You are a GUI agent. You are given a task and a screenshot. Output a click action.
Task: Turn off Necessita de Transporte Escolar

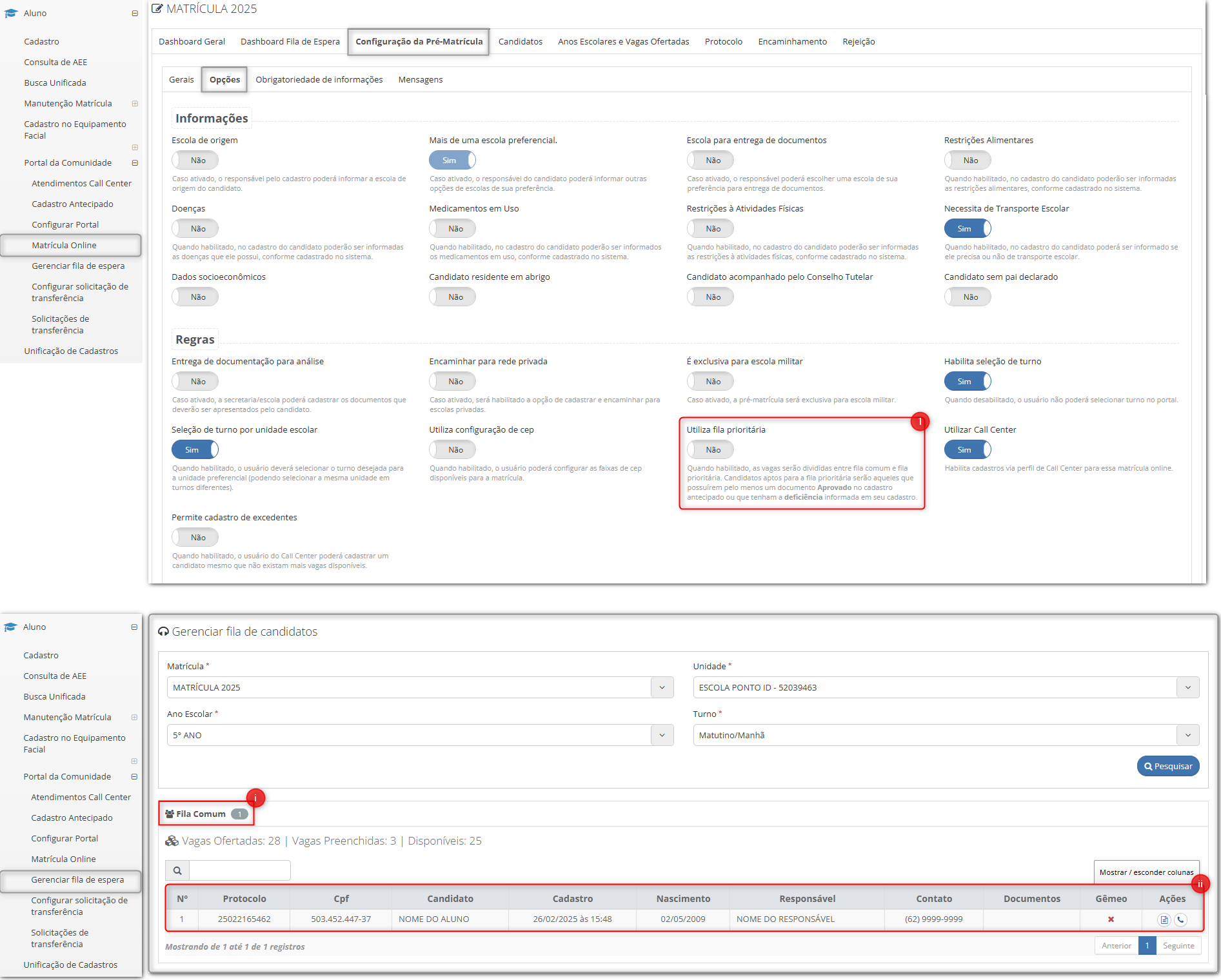tap(968, 228)
